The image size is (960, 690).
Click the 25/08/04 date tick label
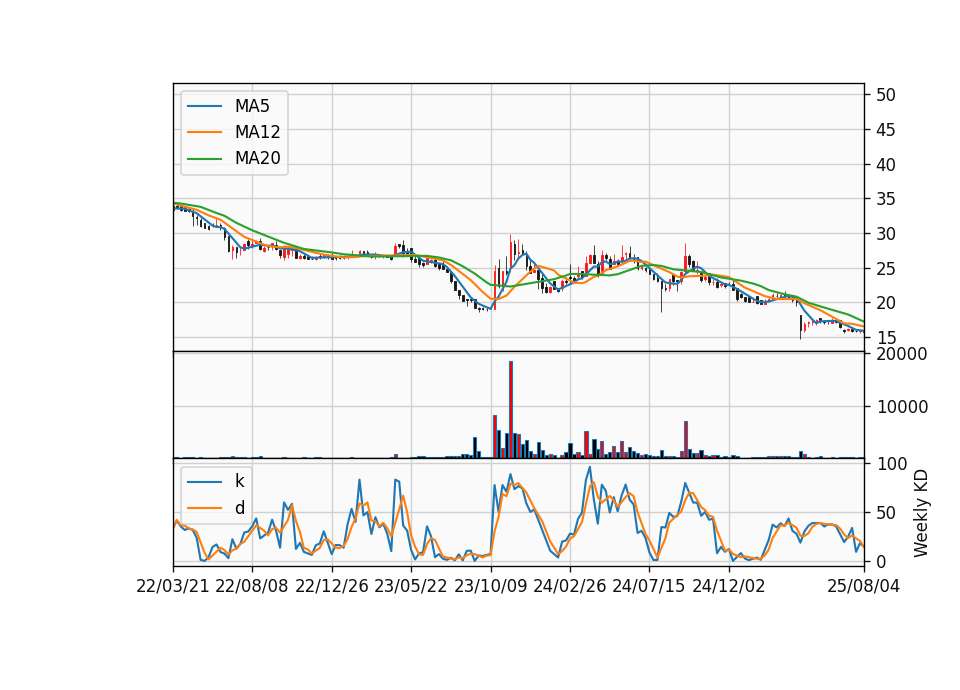[863, 586]
